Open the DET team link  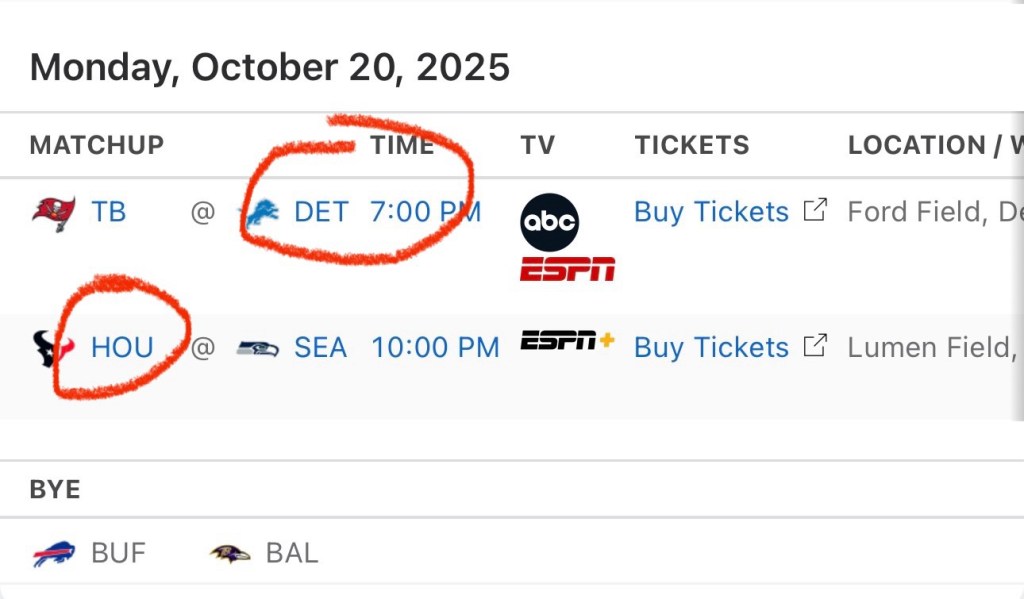click(x=321, y=212)
